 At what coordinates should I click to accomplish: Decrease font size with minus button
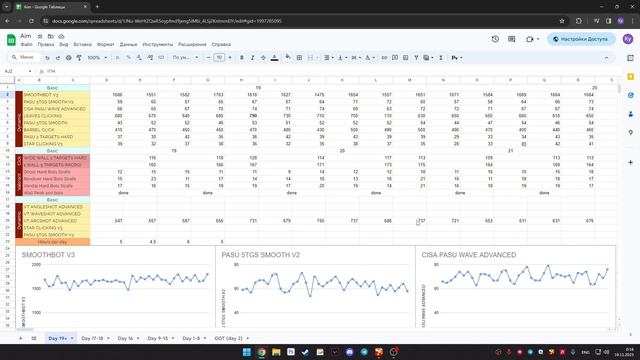coord(209,58)
